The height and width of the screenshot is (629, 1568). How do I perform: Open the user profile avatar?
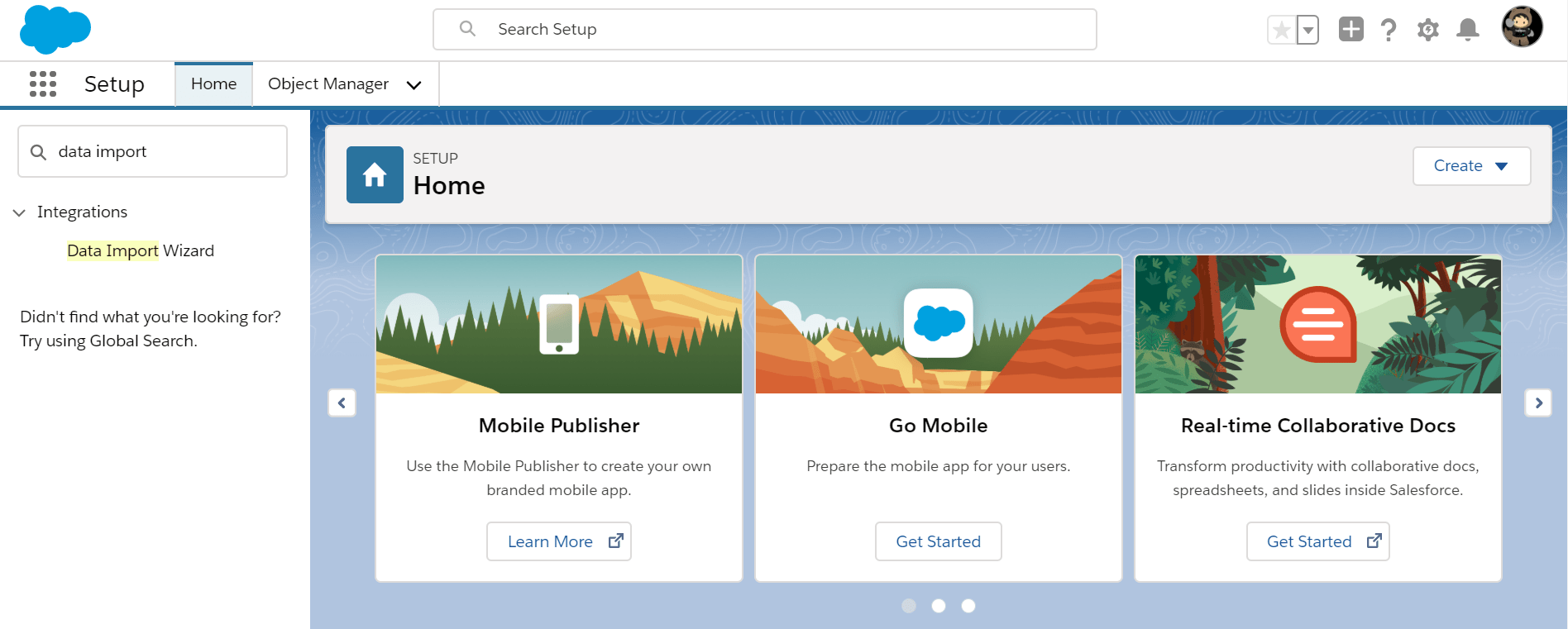click(1523, 27)
